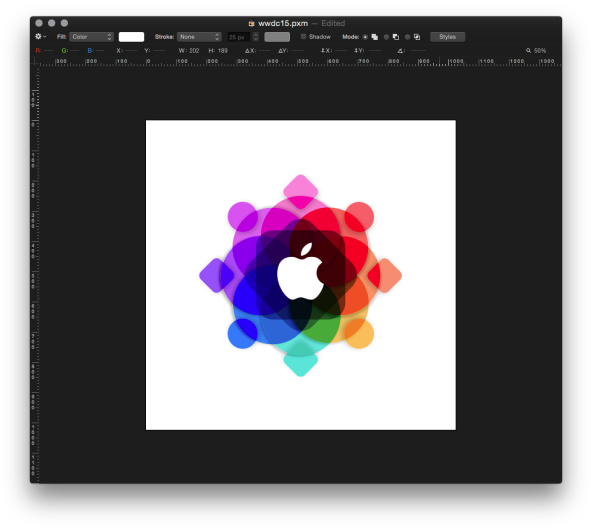Select the third Mode radio button
The image size is (591, 528).
coord(407,37)
